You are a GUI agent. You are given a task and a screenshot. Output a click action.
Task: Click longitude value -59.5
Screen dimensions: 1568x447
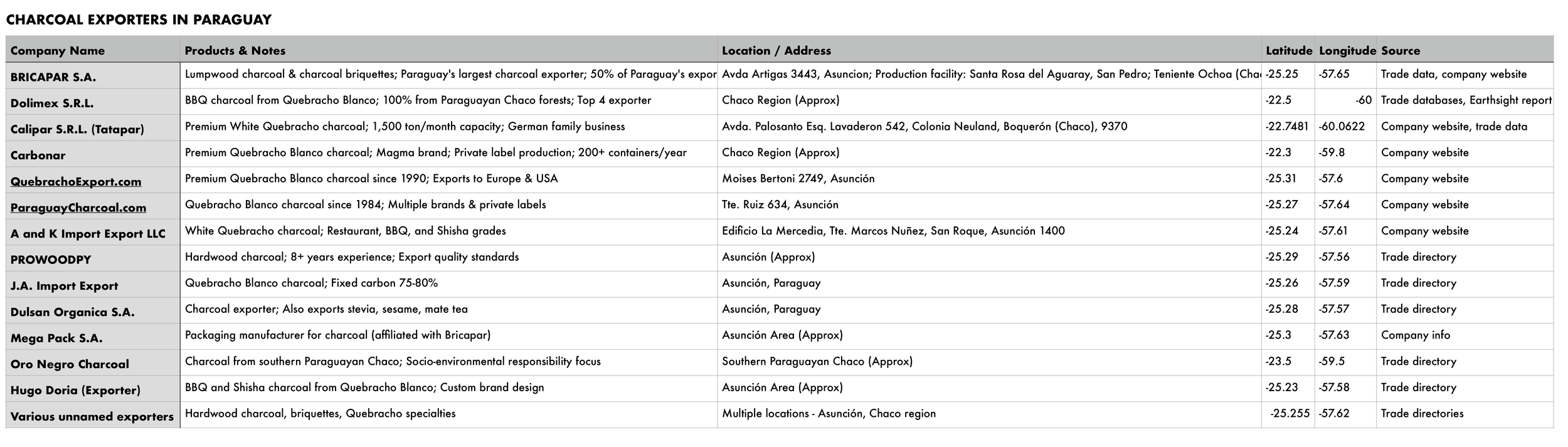[x=1347, y=362]
